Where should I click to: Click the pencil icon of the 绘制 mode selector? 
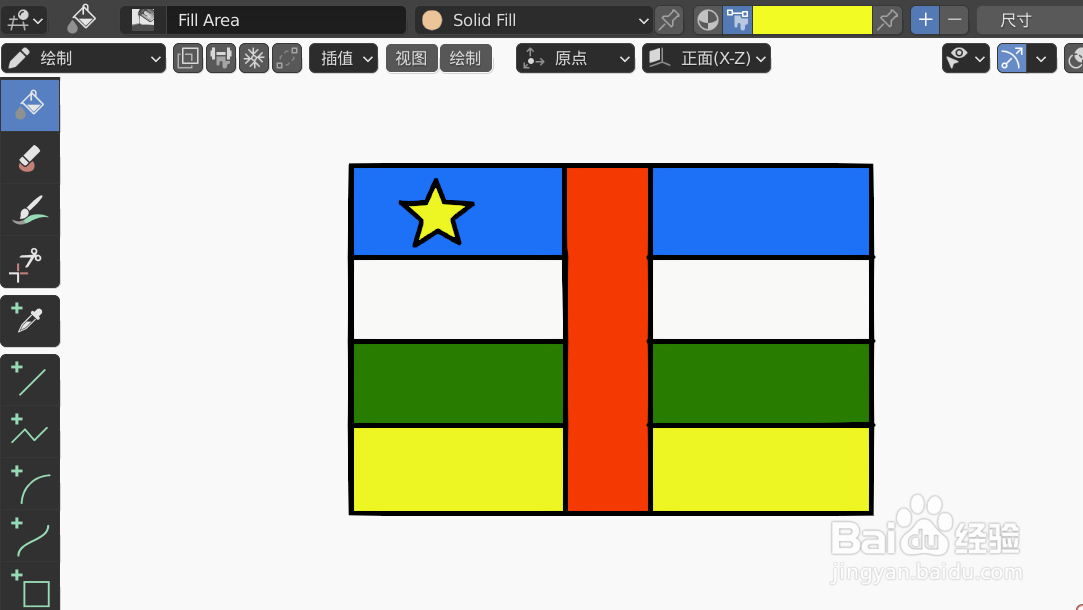tap(19, 58)
